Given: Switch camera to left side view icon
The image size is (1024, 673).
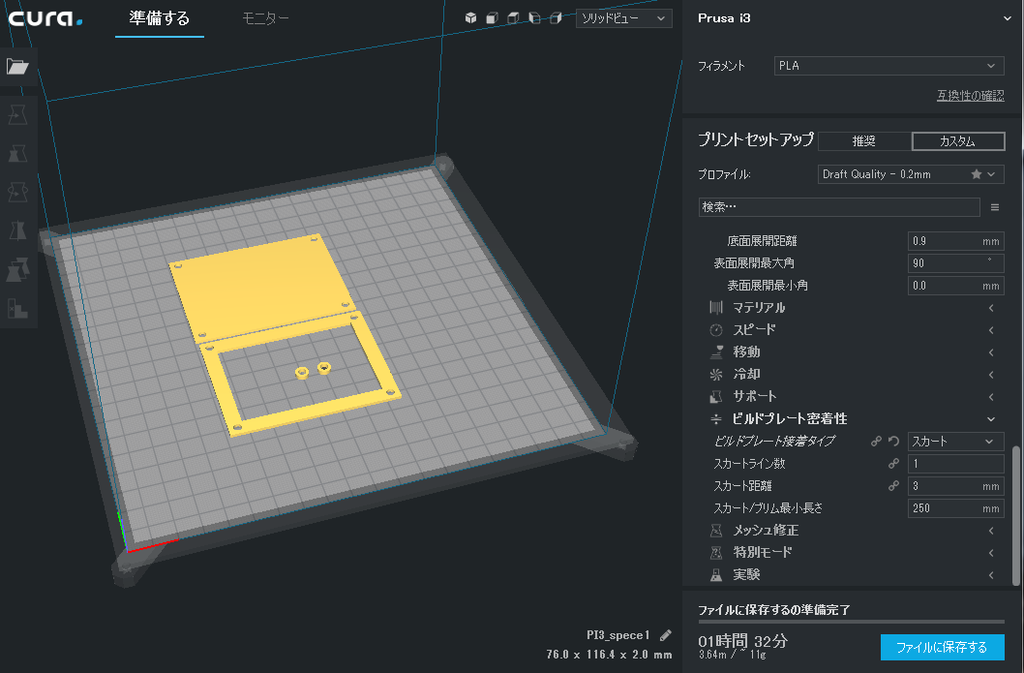Looking at the screenshot, I should 535,18.
